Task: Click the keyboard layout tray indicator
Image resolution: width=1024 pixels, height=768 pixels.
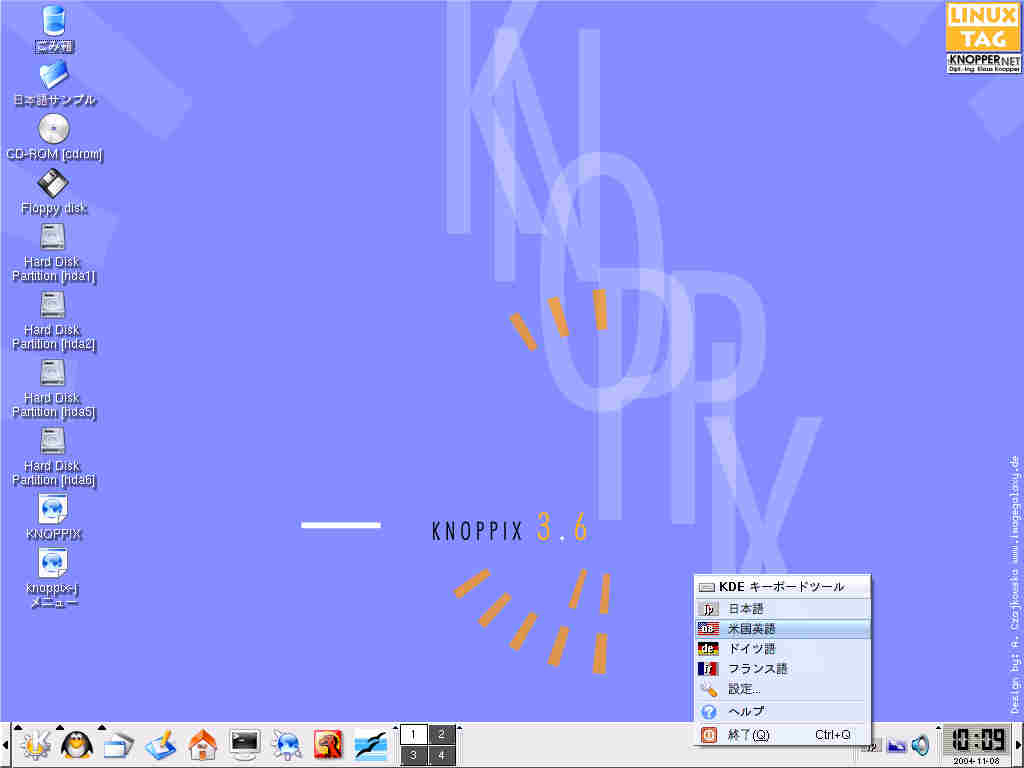Action: 875,746
